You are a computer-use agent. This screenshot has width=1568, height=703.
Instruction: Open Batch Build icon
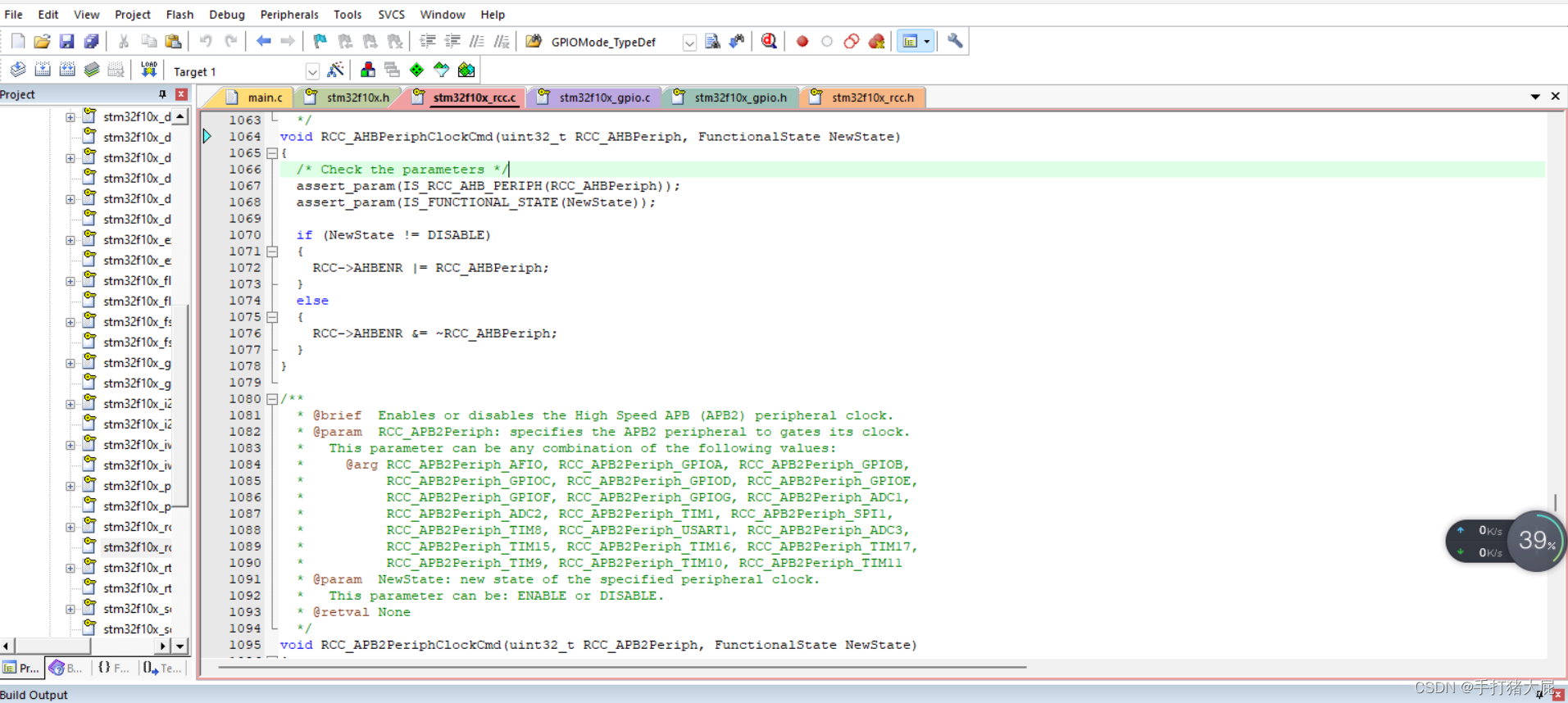tap(92, 70)
